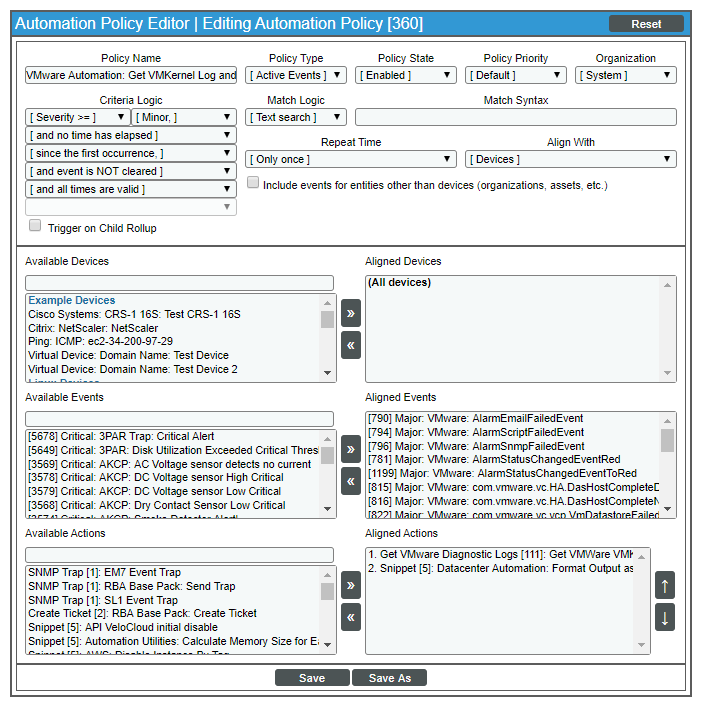Screen dimensions: 702x707
Task: Remove action from Aligned Actions arrow
Action: (x=351, y=617)
